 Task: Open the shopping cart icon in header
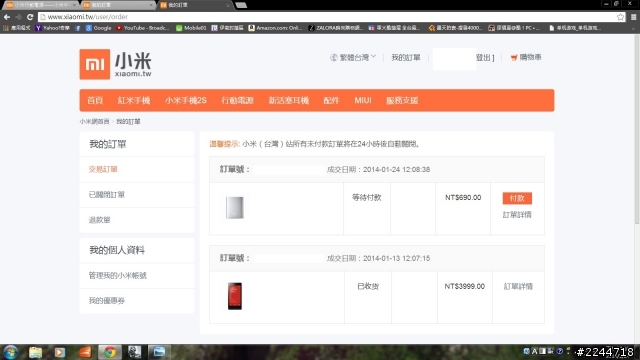(x=514, y=58)
